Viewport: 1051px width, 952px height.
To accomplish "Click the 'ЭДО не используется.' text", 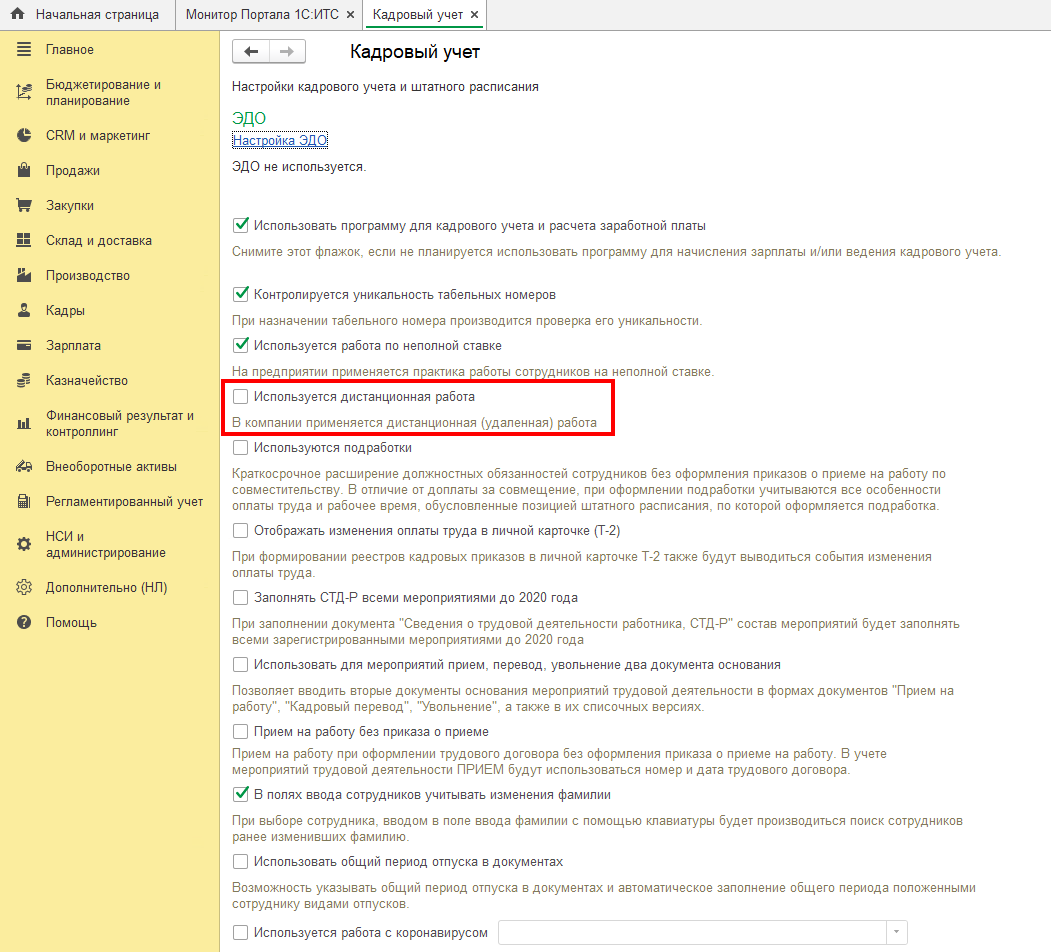I will [x=299, y=166].
